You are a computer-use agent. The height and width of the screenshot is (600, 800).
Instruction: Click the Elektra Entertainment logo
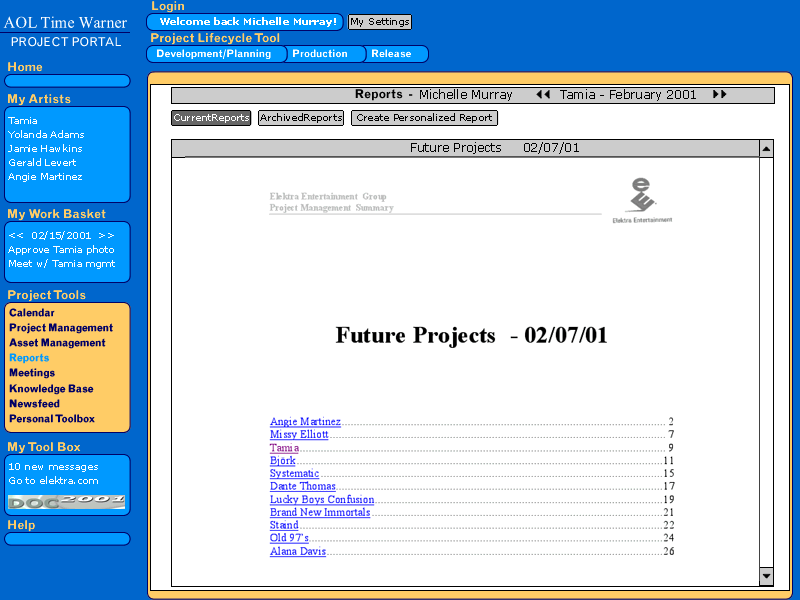click(x=641, y=199)
